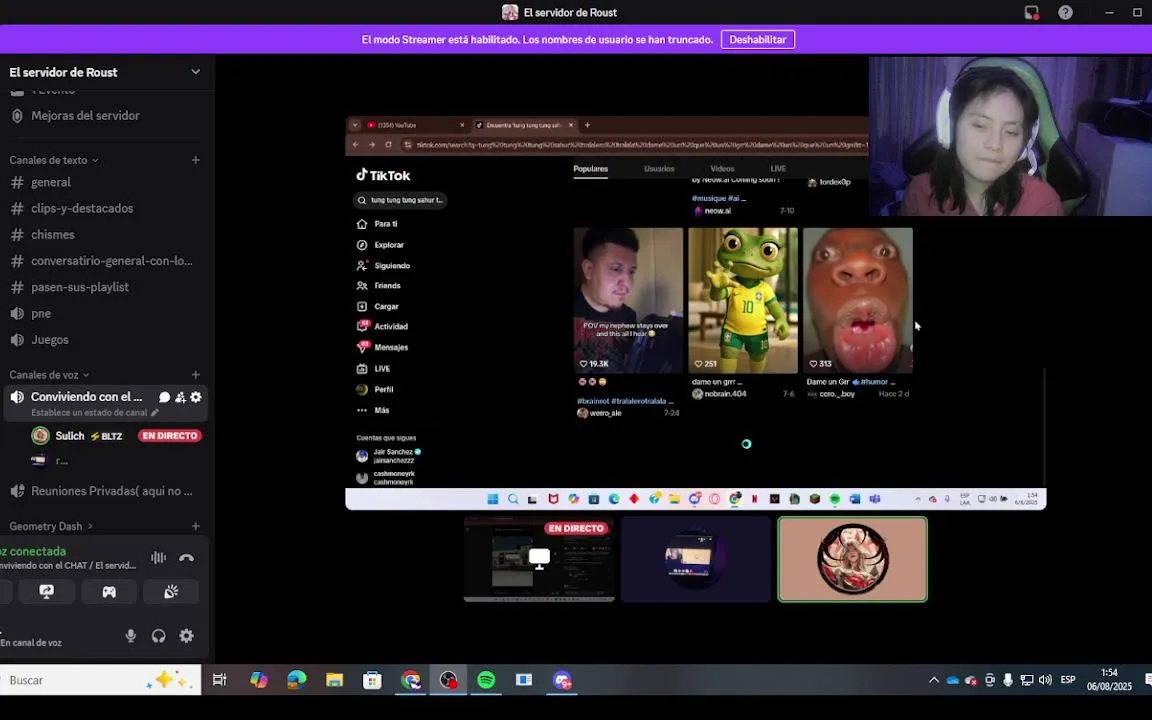Click the EN DIRECTO badge next to Sulich

tap(170, 436)
